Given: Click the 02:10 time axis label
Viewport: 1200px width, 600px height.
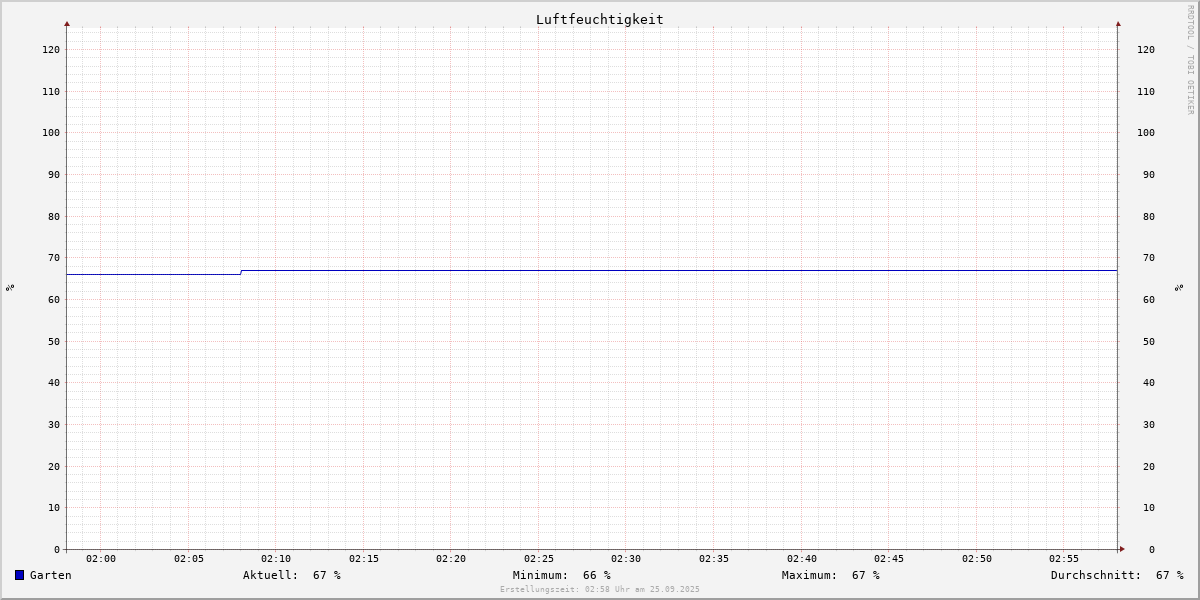Looking at the screenshot, I should tap(276, 558).
